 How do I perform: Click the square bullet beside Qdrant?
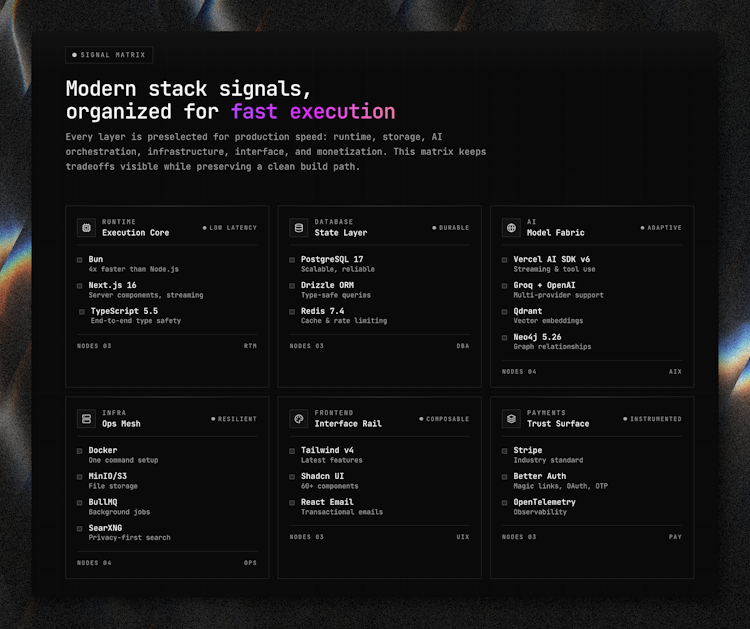(x=504, y=311)
